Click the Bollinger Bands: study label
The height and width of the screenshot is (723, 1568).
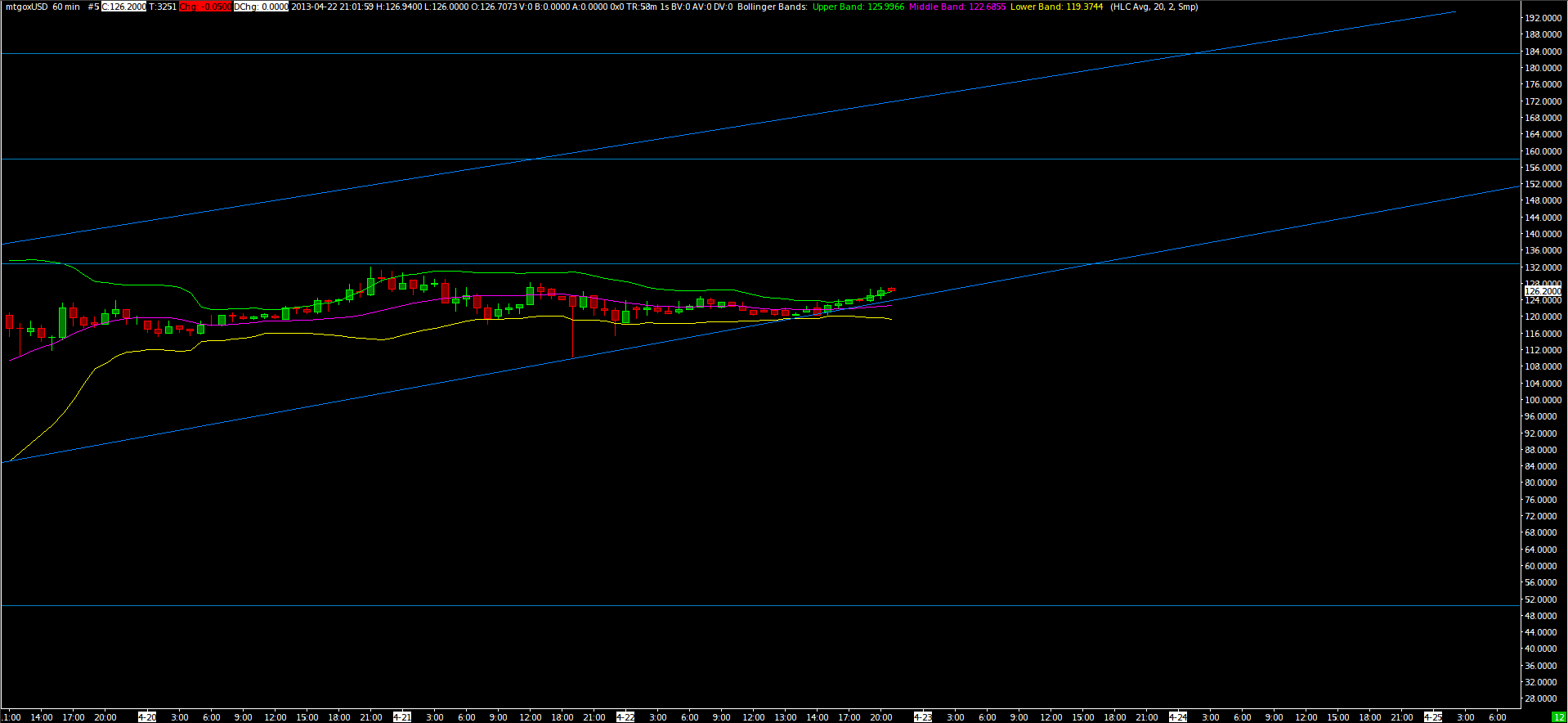[x=772, y=7]
